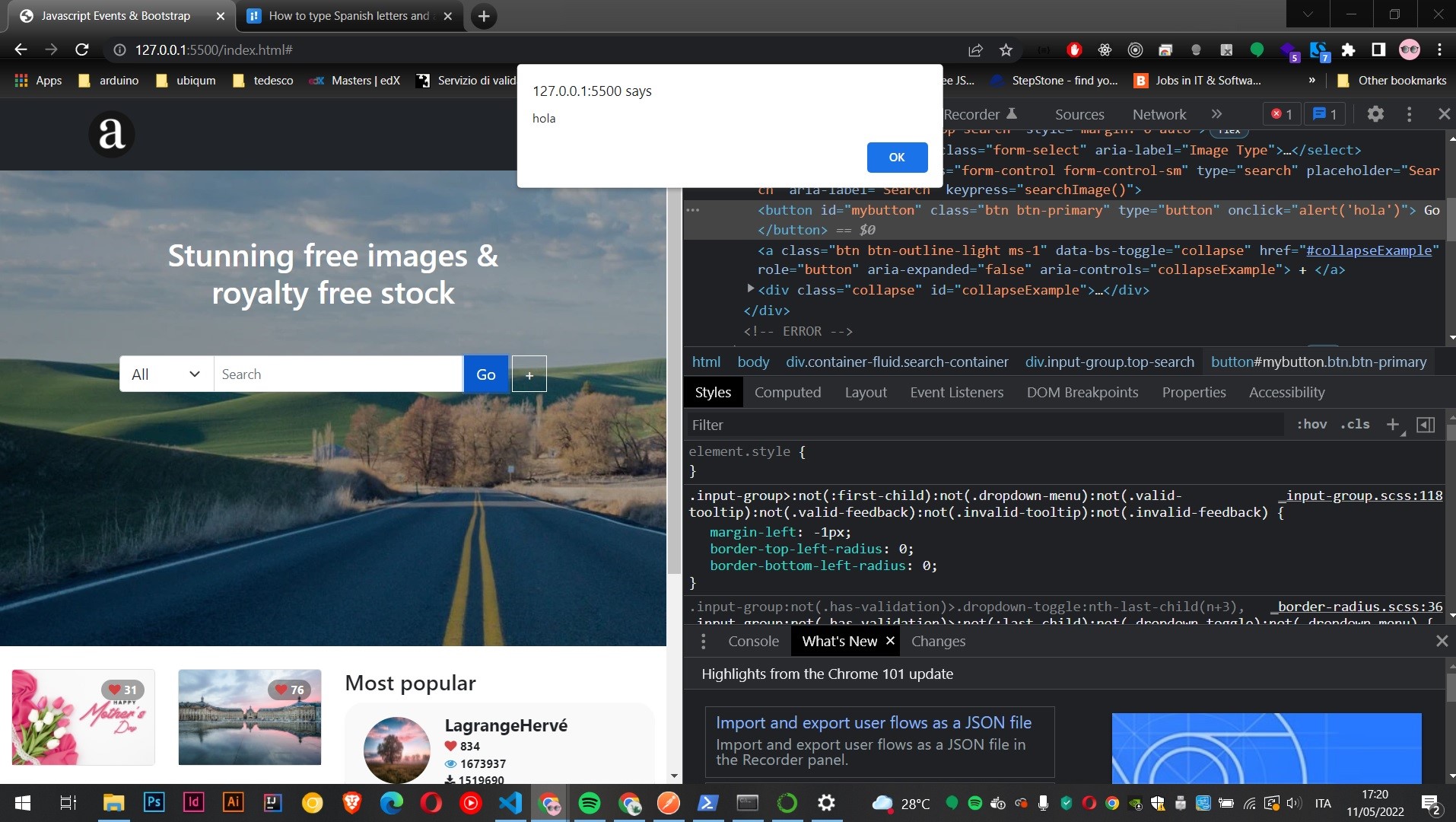Open the DOM Breakpoints pane
Image resolution: width=1456 pixels, height=822 pixels.
click(x=1082, y=393)
